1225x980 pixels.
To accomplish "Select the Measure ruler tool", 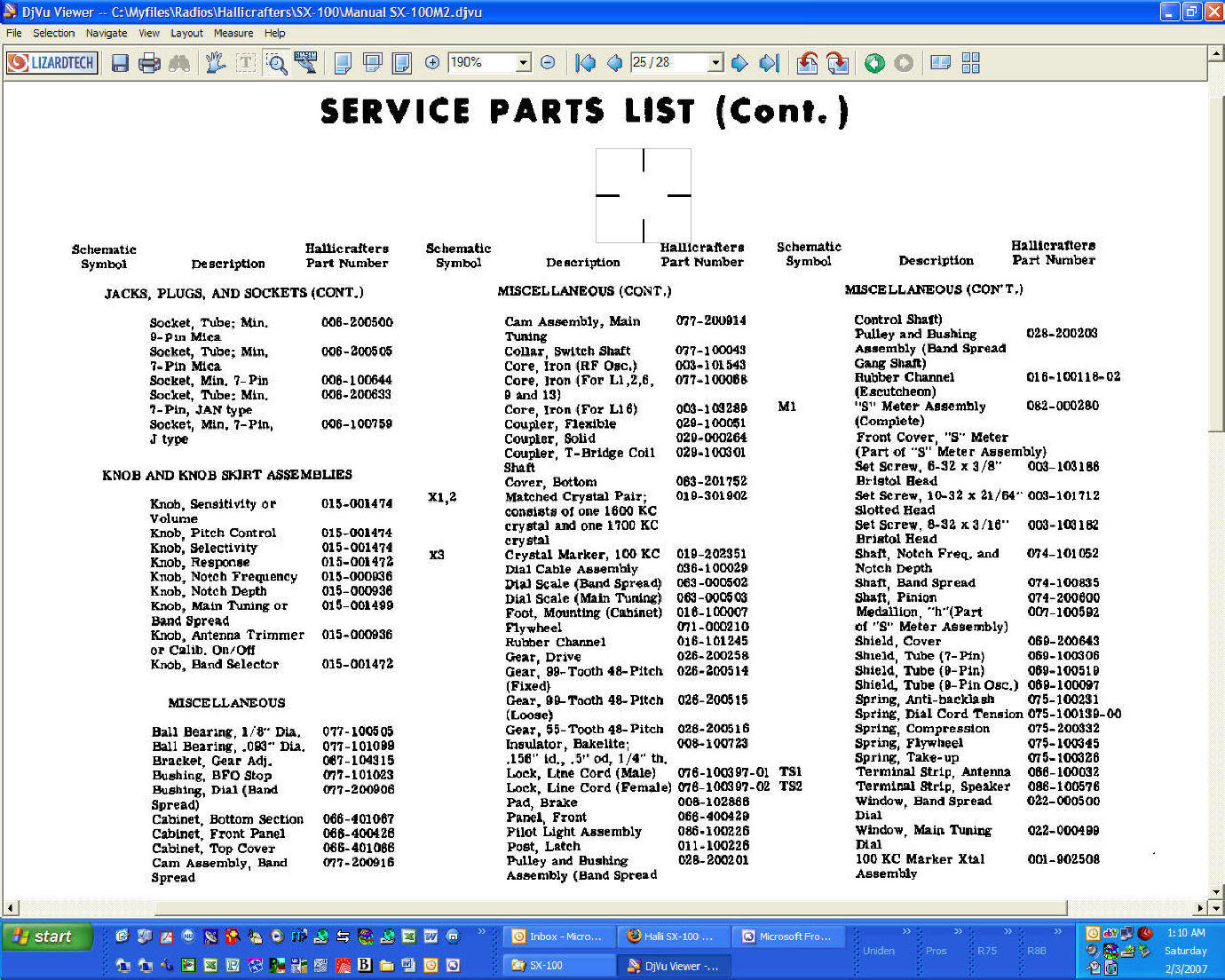I will pos(305,63).
